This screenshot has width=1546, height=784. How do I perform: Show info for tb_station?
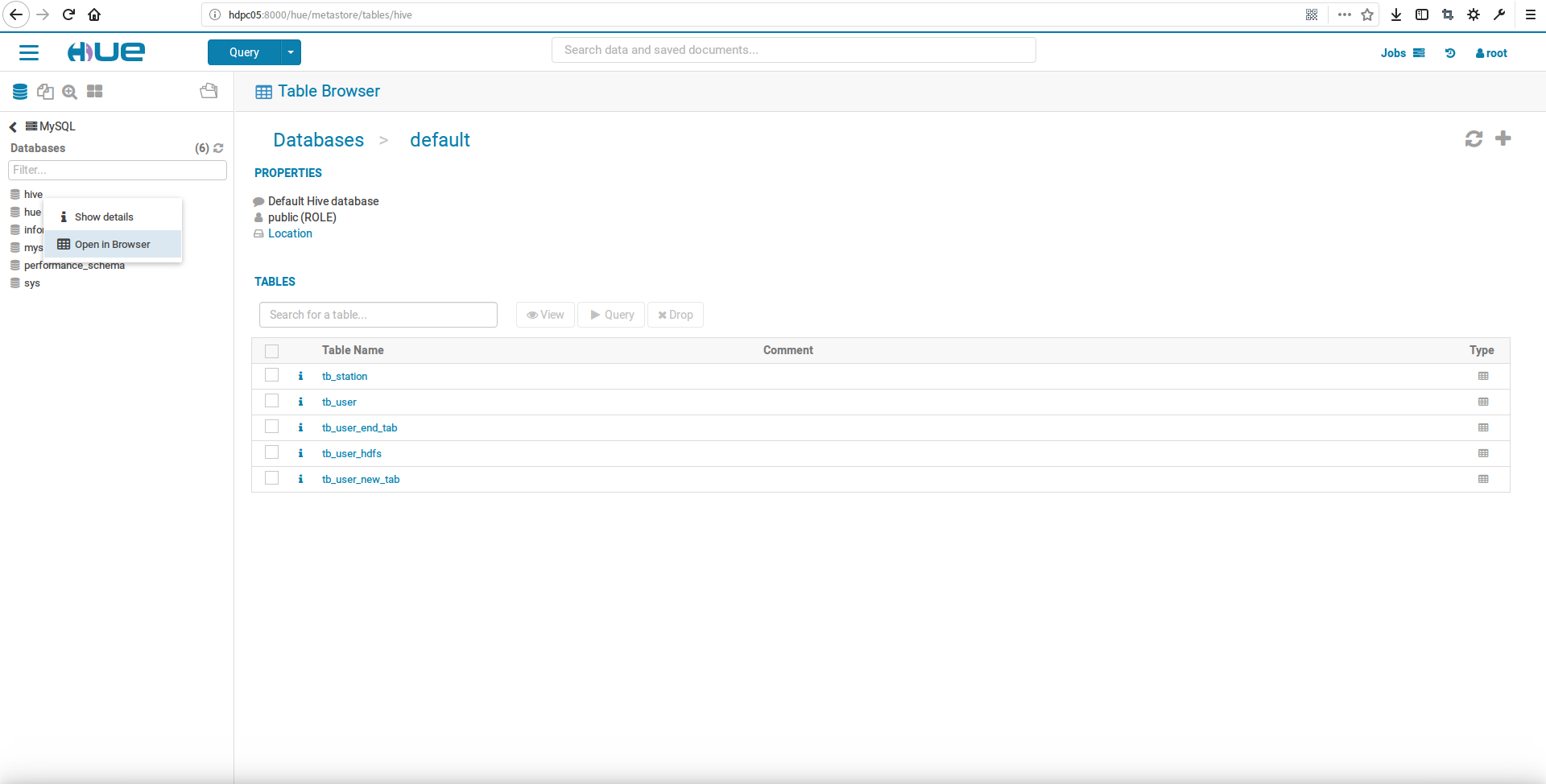301,376
